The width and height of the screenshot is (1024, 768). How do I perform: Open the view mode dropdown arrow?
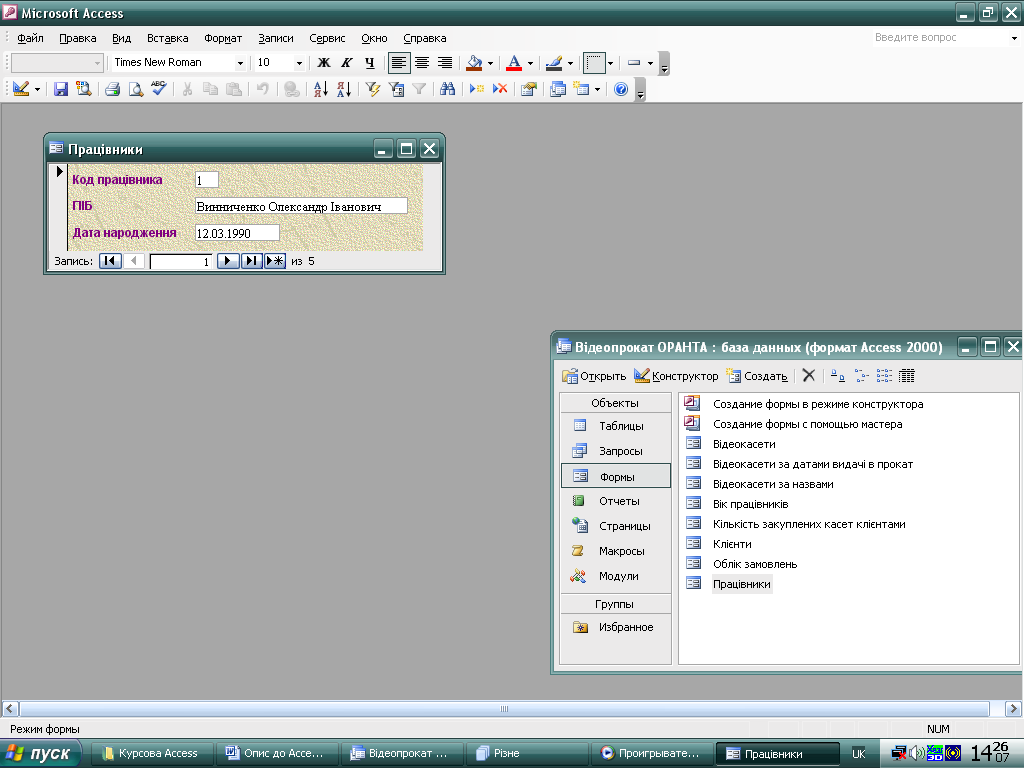point(37,89)
